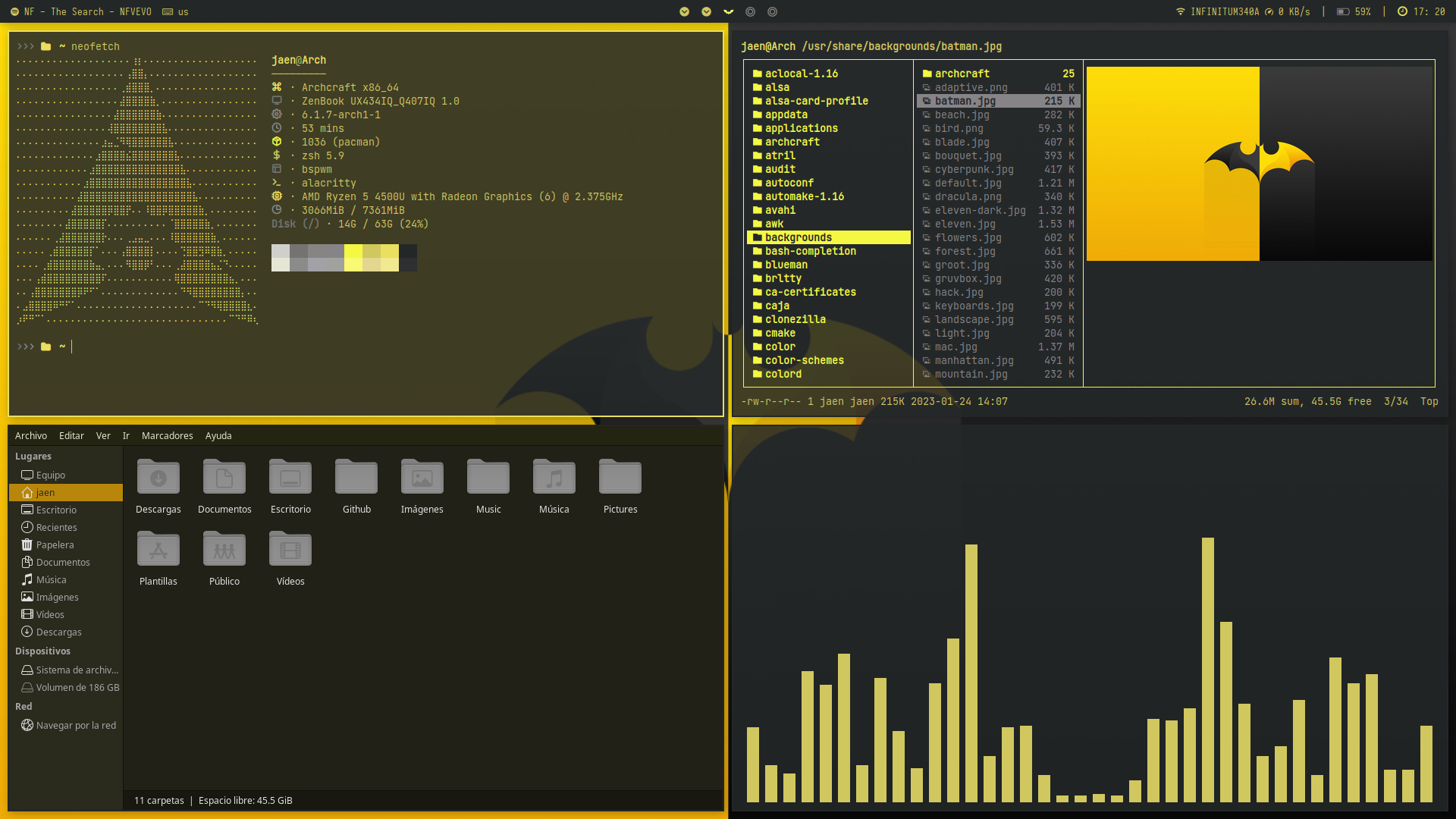Open the second chevron dropdown in polybar
This screenshot has width=1456, height=819.
706,12
